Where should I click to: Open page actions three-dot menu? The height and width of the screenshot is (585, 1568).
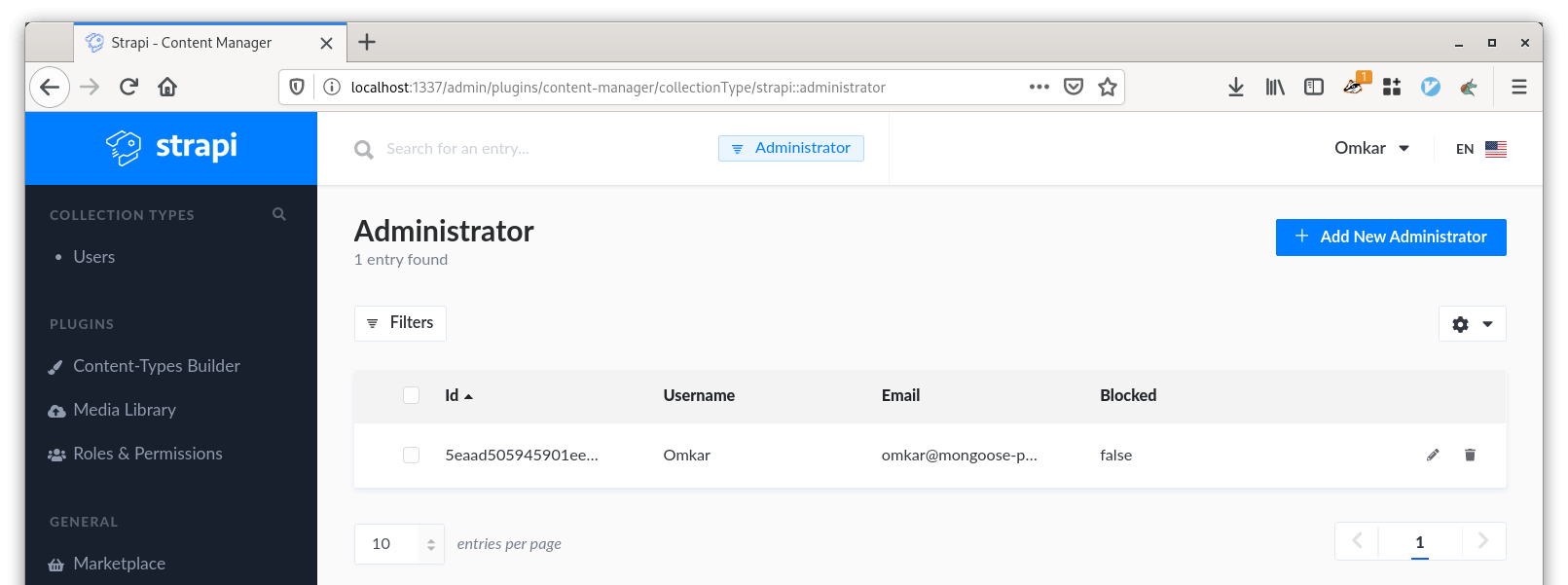[1039, 87]
